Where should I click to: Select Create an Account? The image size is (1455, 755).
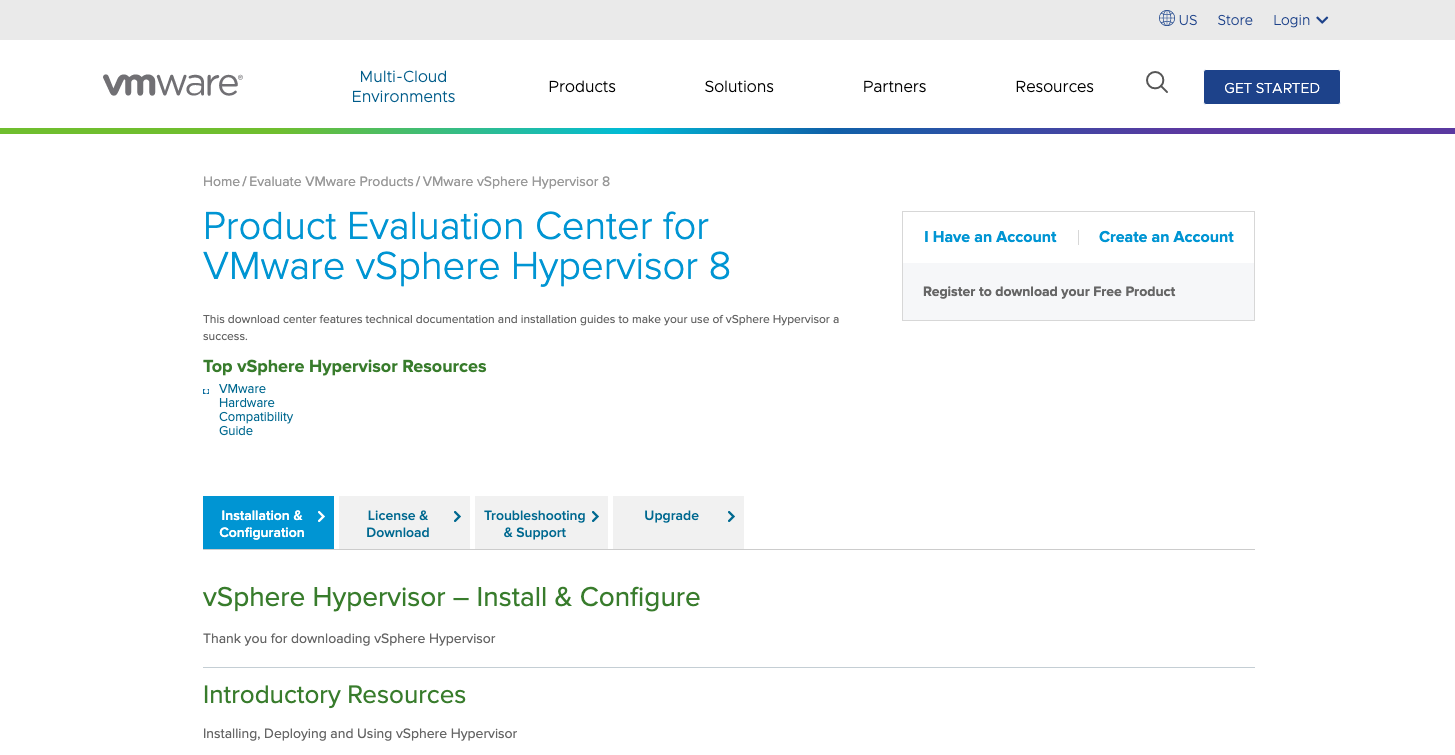(x=1166, y=237)
